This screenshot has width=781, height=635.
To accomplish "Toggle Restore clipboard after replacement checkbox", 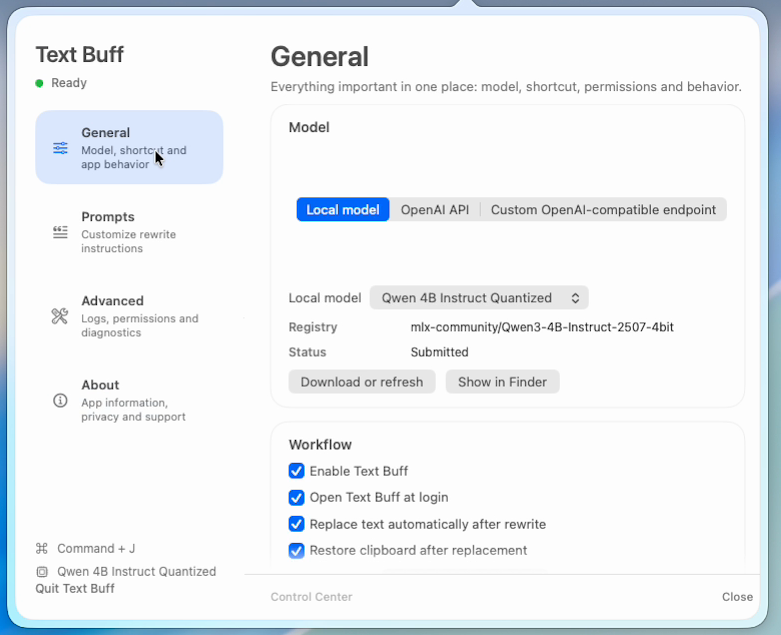I will 296,550.
